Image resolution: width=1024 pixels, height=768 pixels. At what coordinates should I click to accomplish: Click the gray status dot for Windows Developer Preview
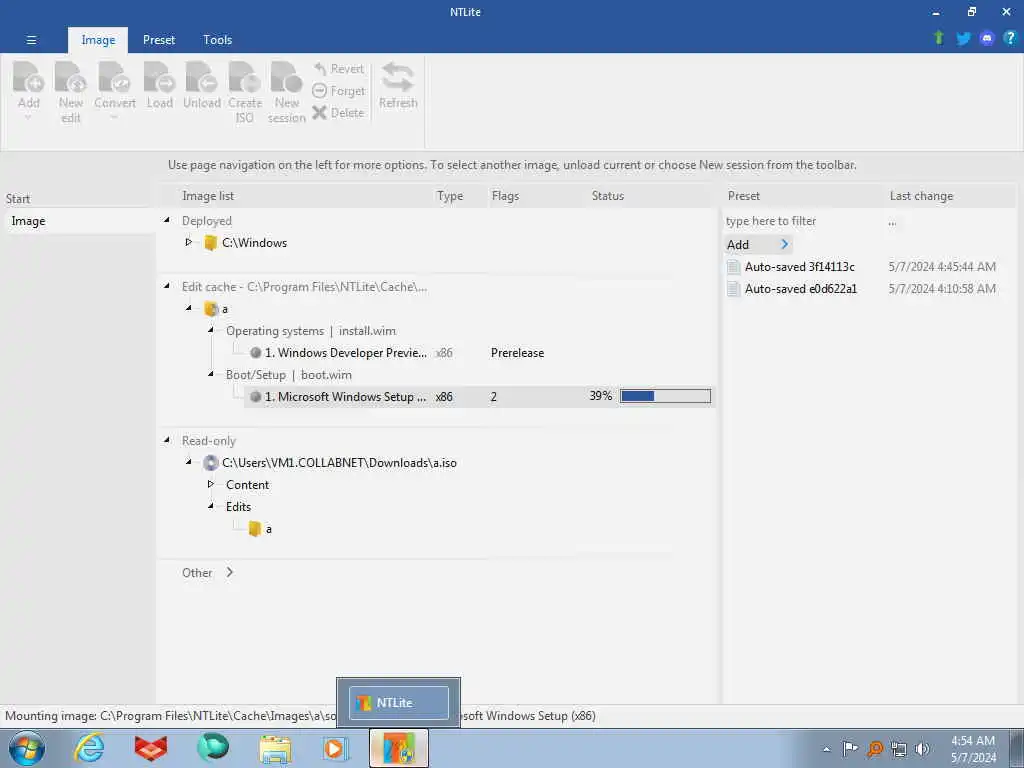point(255,353)
